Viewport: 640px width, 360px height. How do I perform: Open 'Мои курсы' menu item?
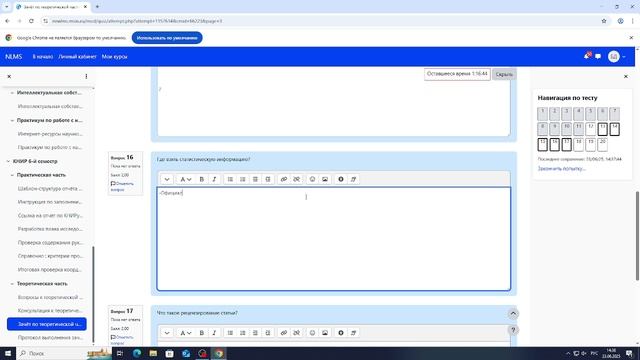pyautogui.click(x=115, y=57)
